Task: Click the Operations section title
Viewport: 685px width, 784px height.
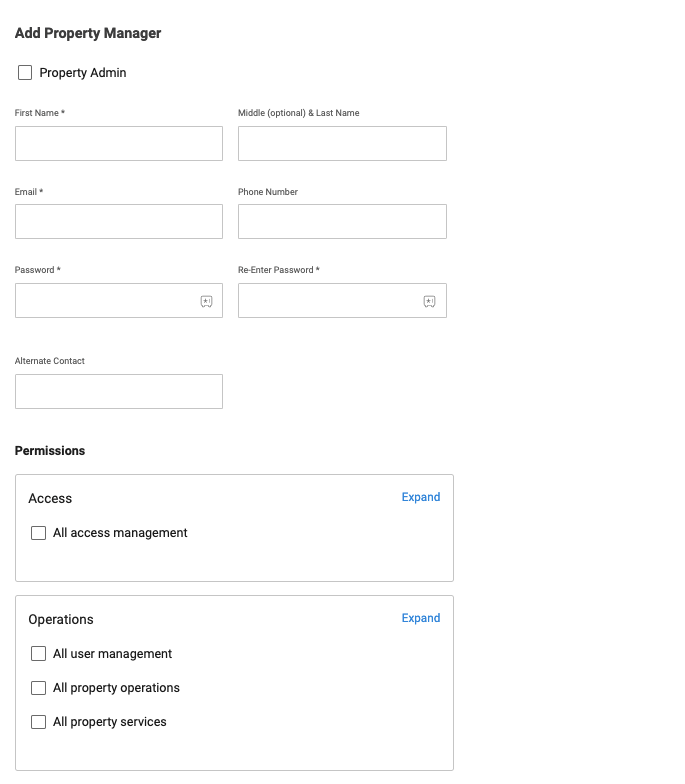Action: coord(61,619)
